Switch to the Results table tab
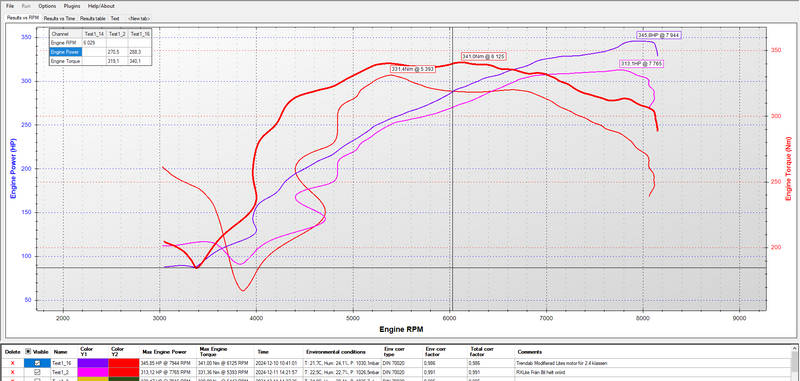The height and width of the screenshot is (381, 800). tap(93, 18)
